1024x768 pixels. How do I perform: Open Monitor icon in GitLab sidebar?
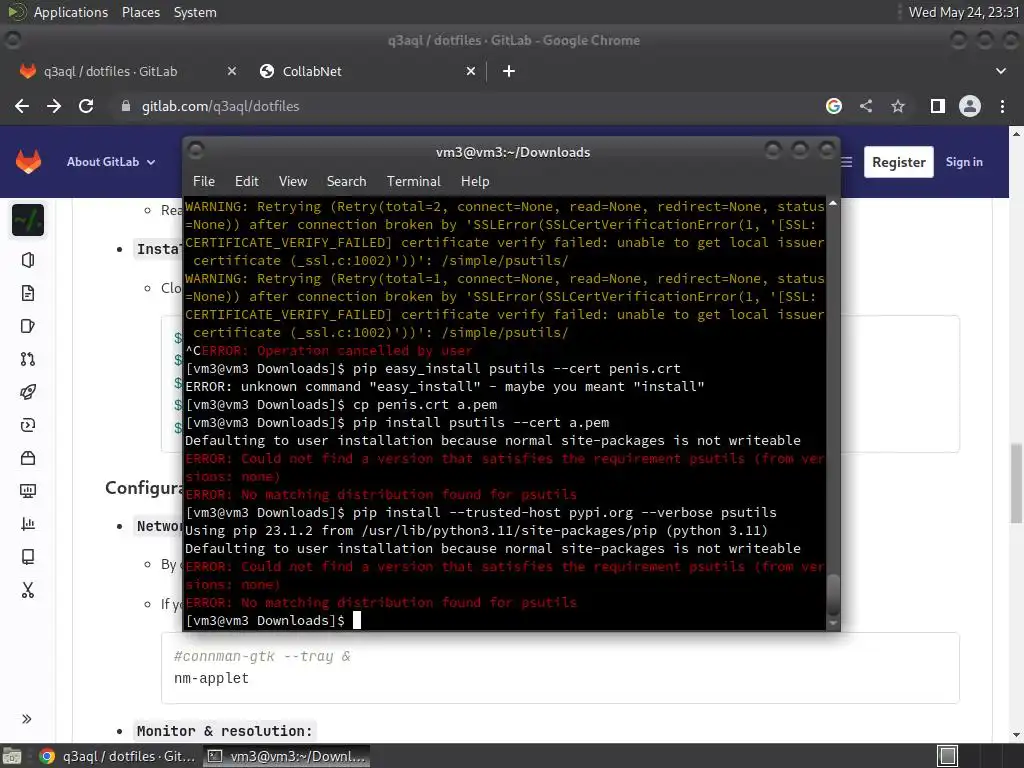[x=27, y=490]
